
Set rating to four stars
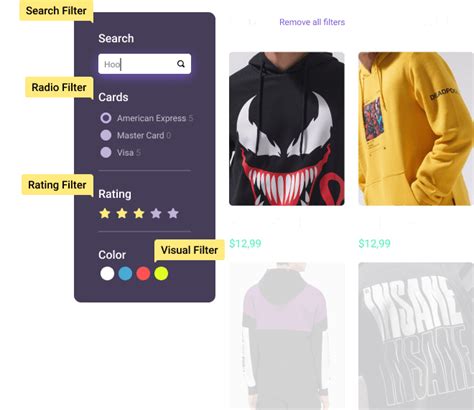[156, 213]
